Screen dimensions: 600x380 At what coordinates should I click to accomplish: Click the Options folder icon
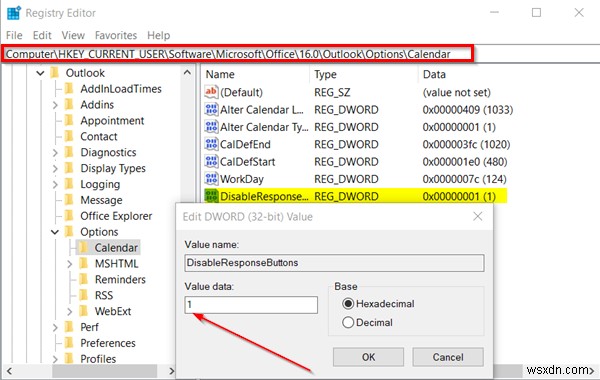[69, 232]
